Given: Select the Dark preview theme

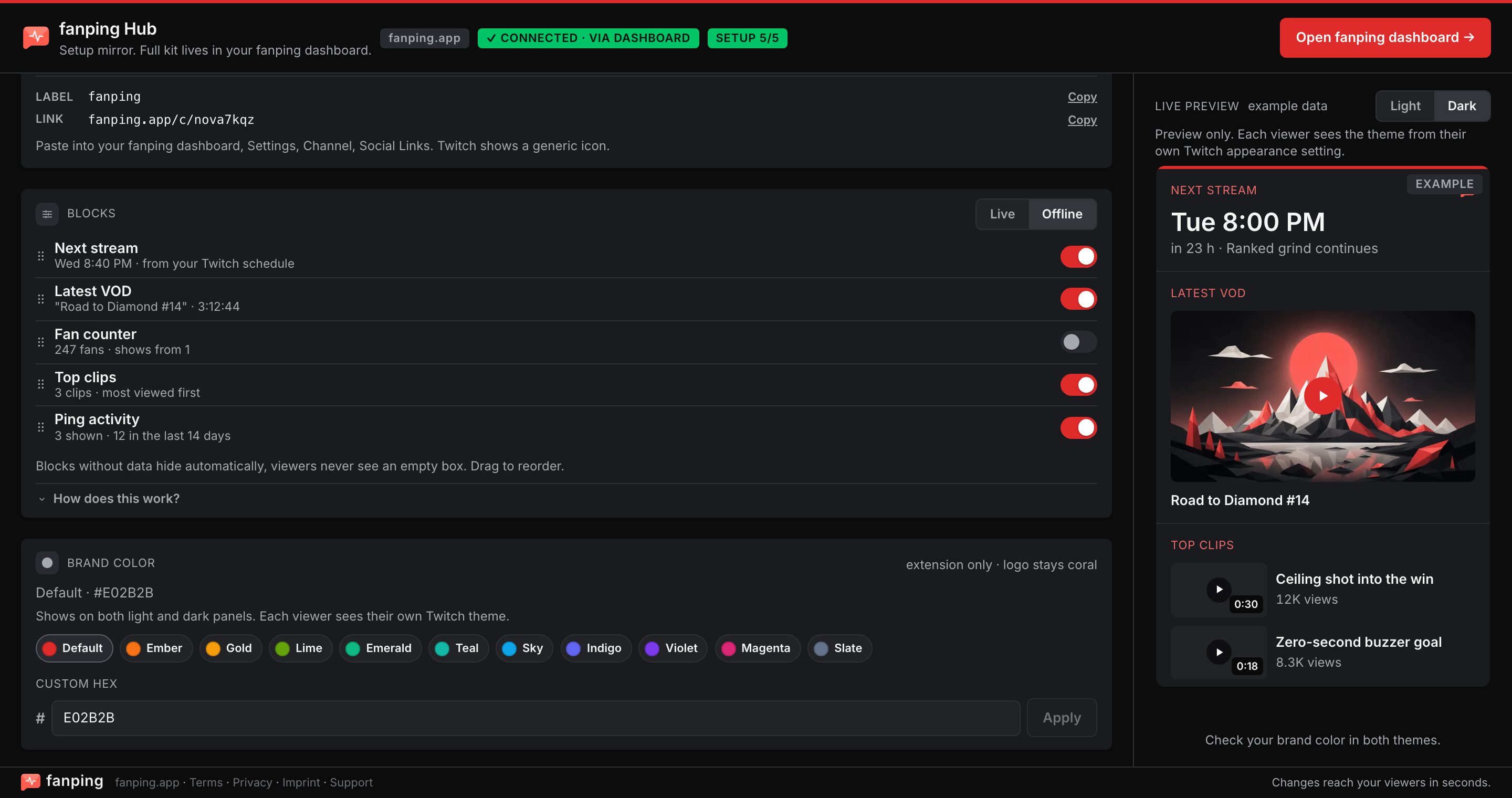Looking at the screenshot, I should [1461, 106].
